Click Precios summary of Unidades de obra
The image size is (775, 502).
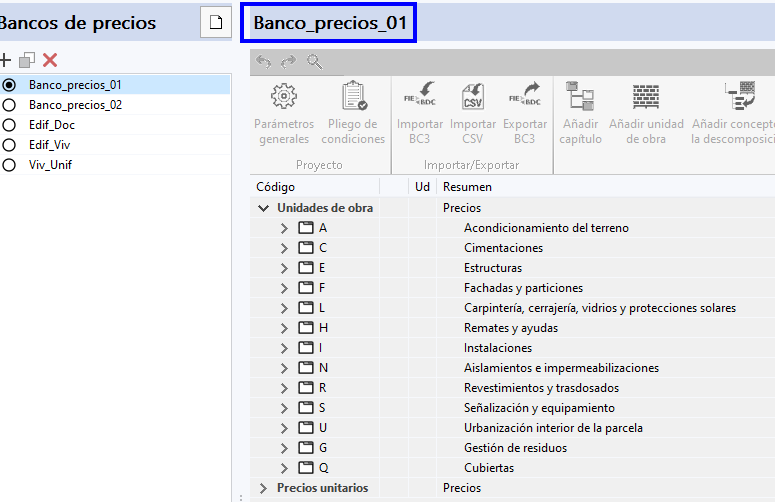462,208
